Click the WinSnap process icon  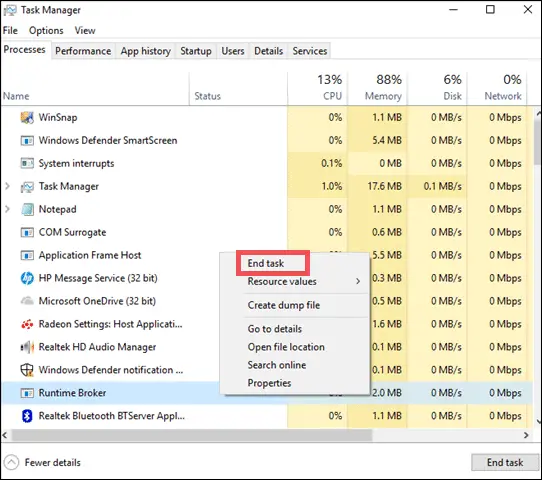pos(27,117)
